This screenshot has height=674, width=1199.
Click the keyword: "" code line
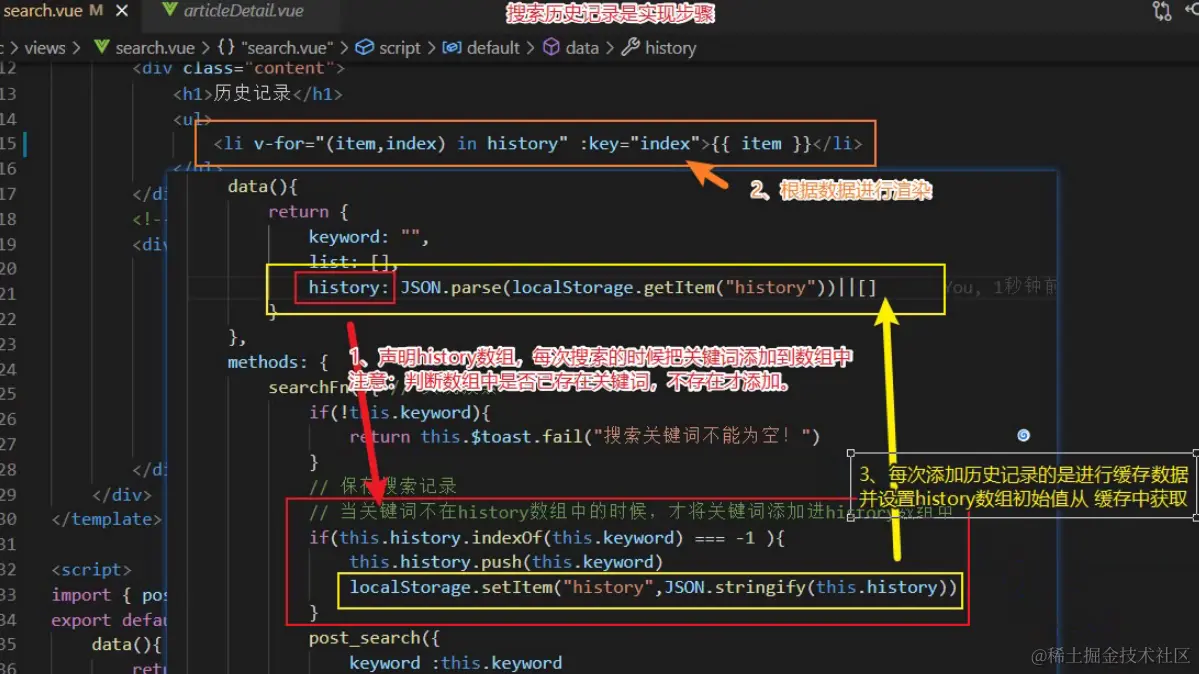(x=369, y=237)
